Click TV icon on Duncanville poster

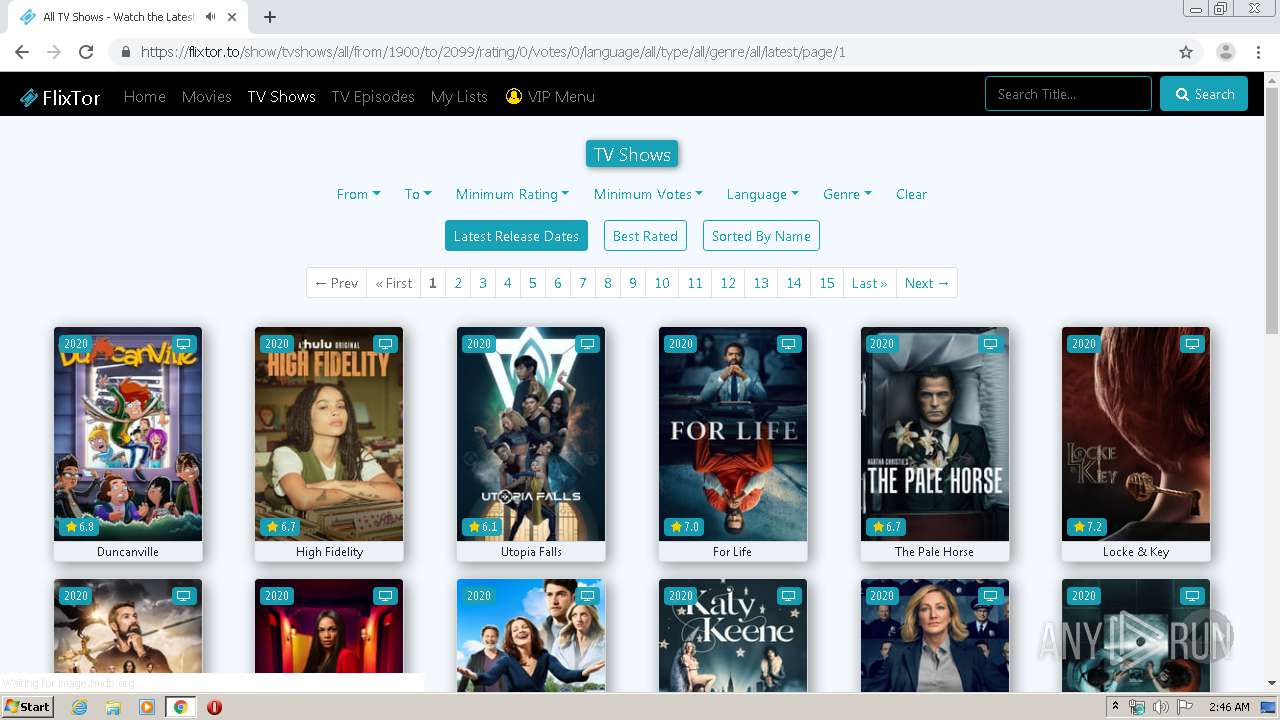183,344
